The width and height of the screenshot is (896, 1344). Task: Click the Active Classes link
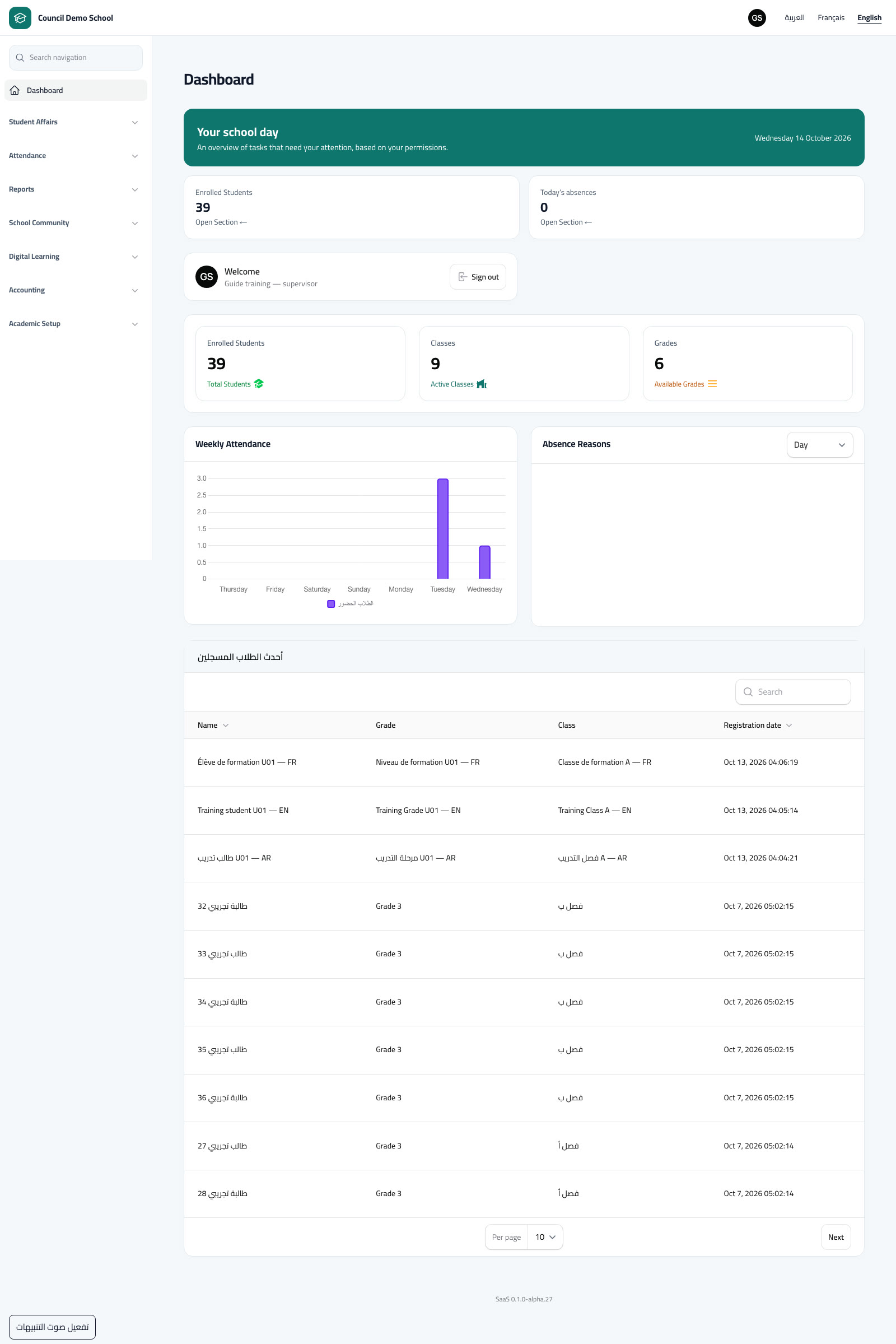(x=452, y=384)
